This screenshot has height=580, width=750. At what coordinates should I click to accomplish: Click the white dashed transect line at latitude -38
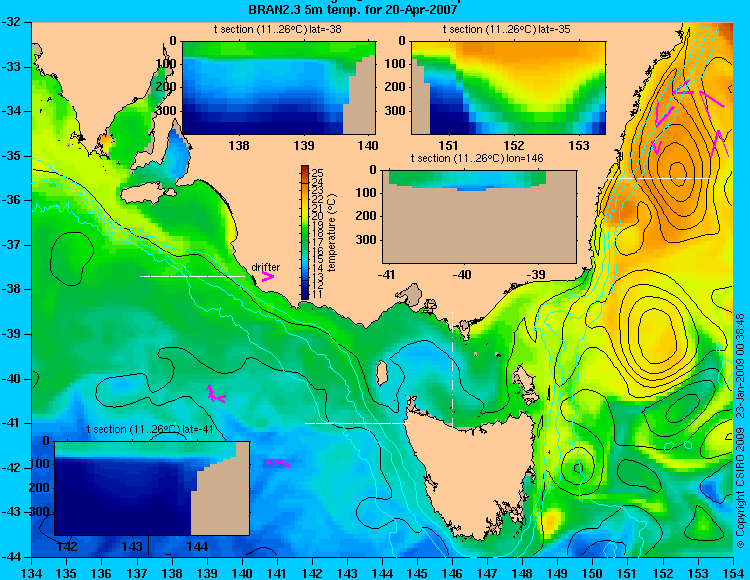click(x=192, y=276)
